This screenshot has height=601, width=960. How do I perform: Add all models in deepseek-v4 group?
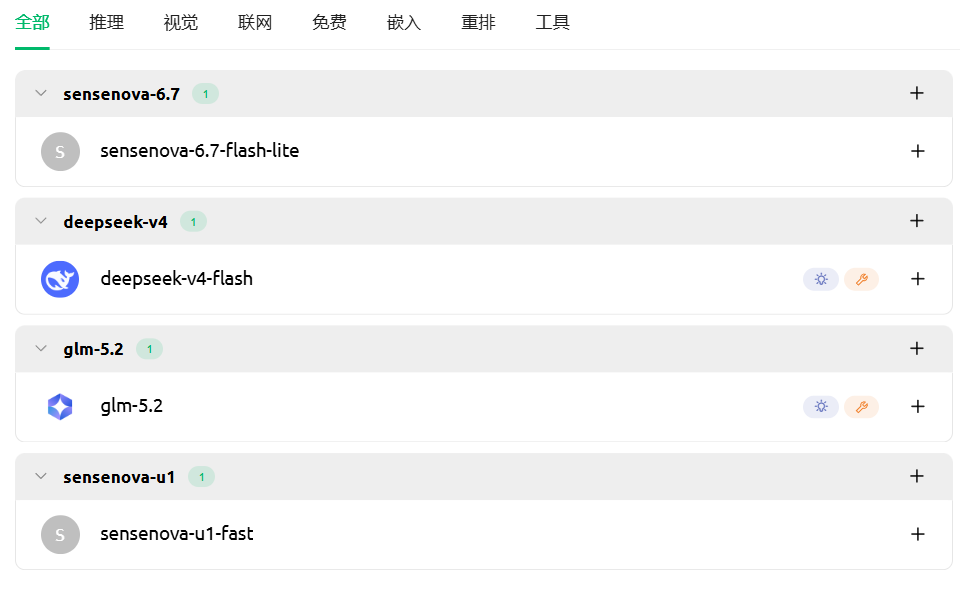(917, 221)
